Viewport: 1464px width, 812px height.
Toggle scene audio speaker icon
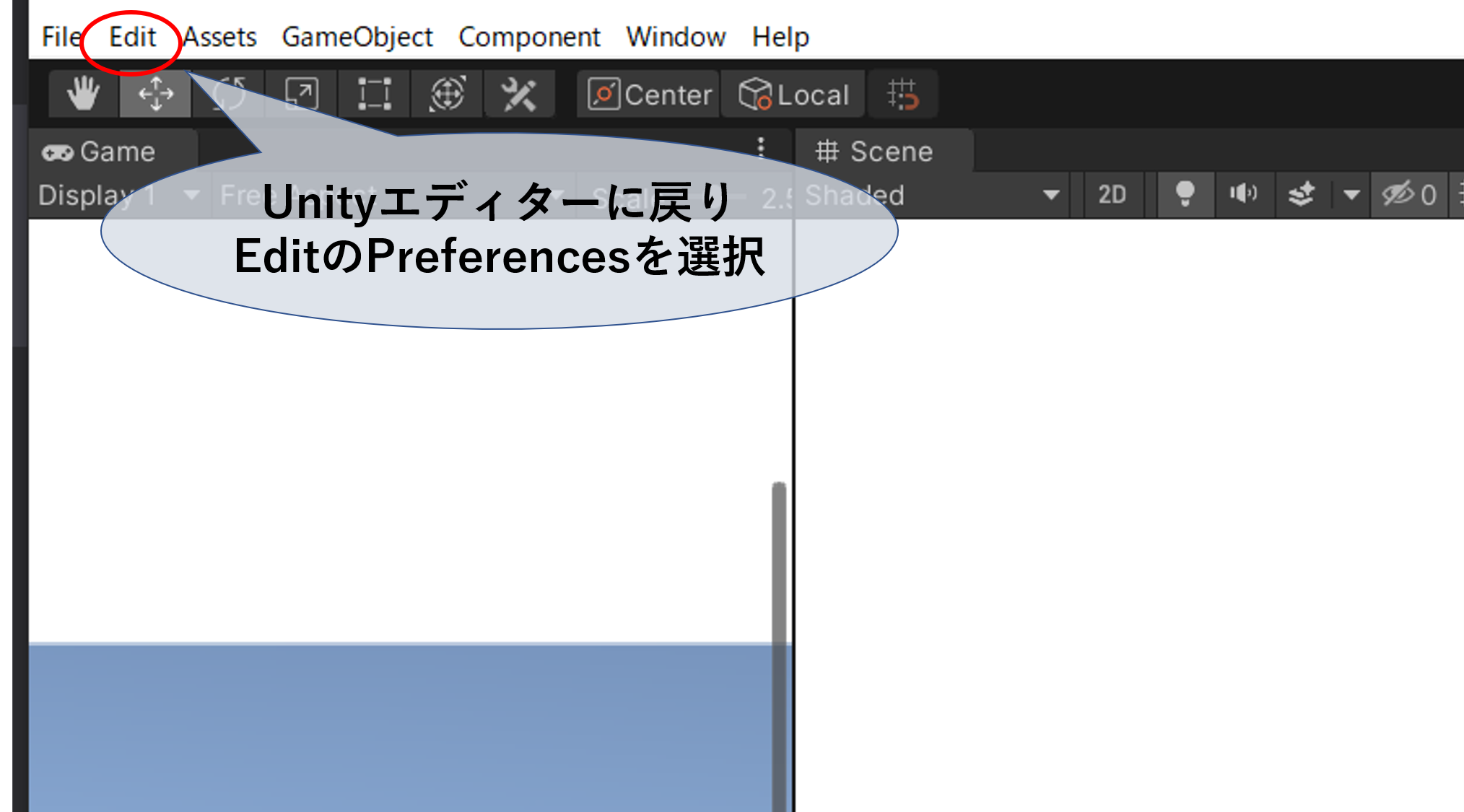[x=1243, y=195]
